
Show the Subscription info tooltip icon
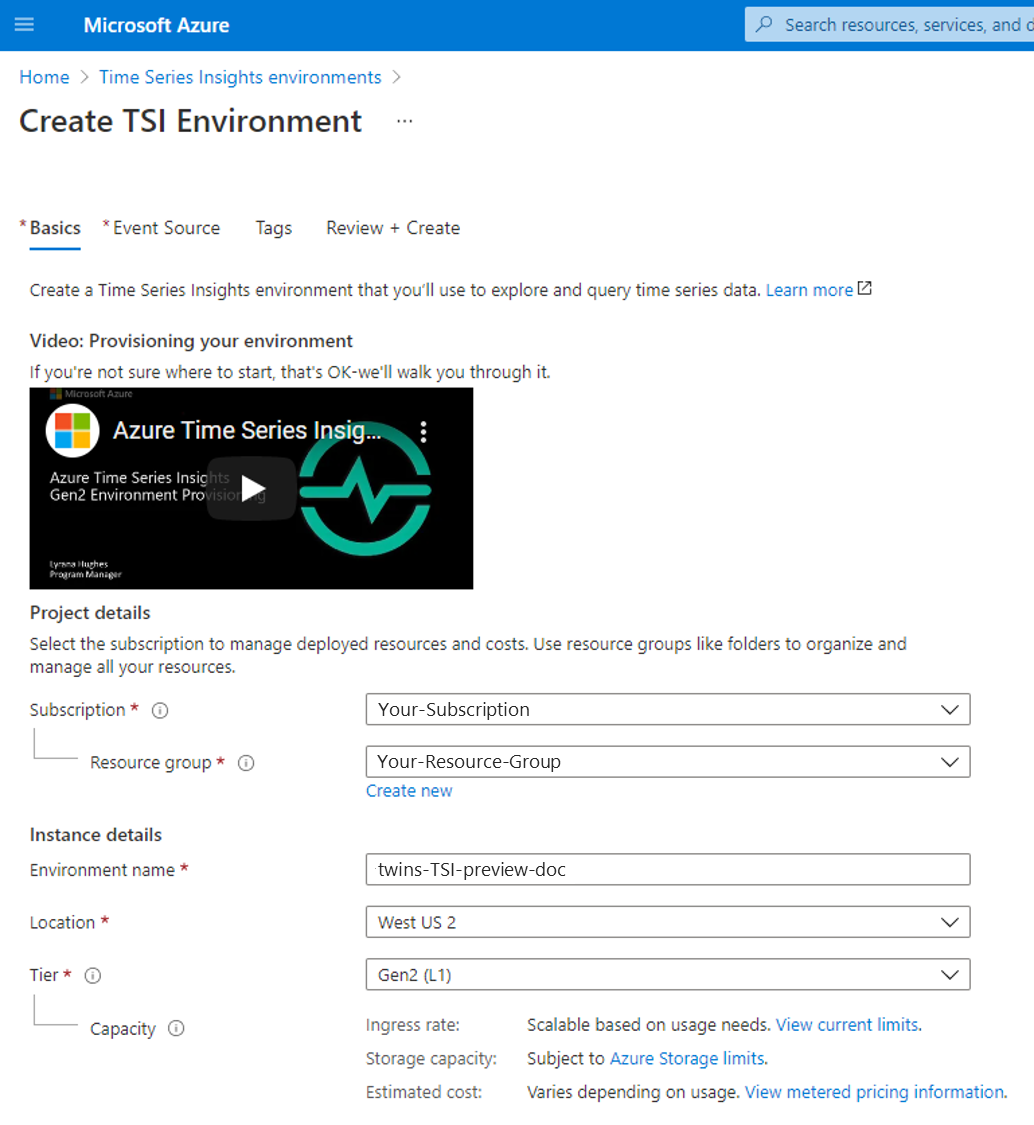pyautogui.click(x=160, y=710)
